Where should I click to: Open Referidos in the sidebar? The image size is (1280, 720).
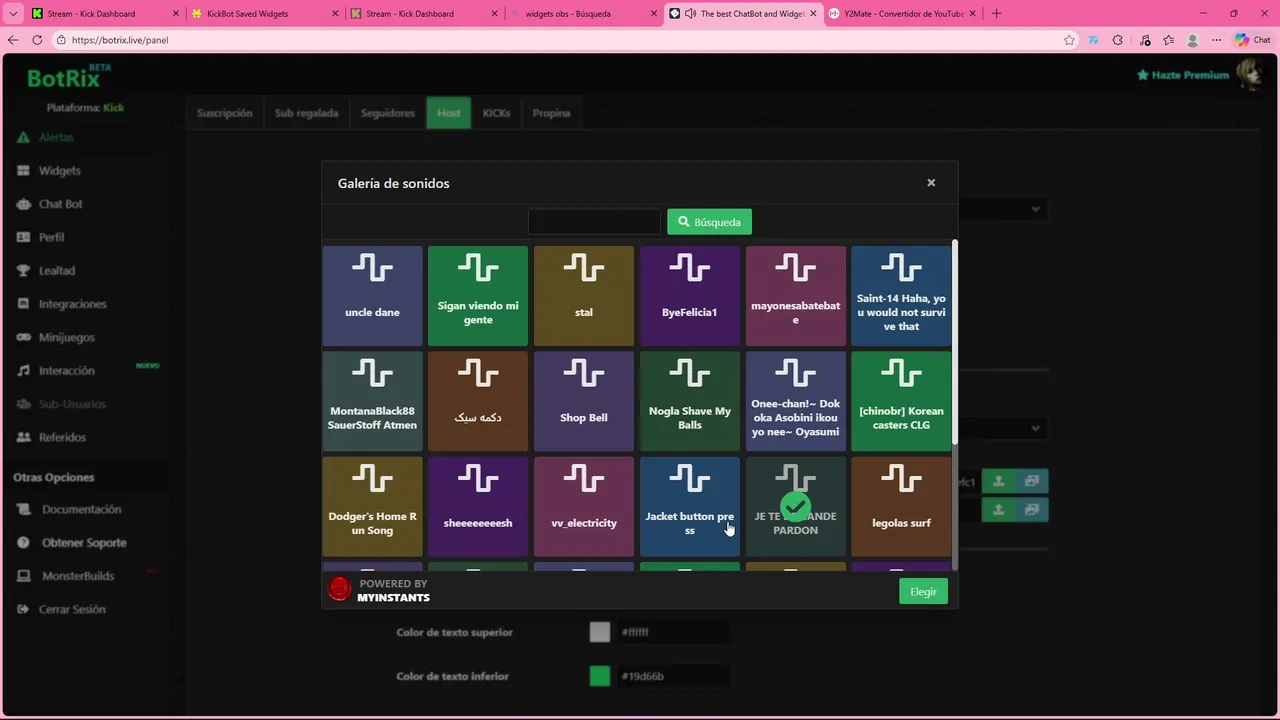point(62,437)
